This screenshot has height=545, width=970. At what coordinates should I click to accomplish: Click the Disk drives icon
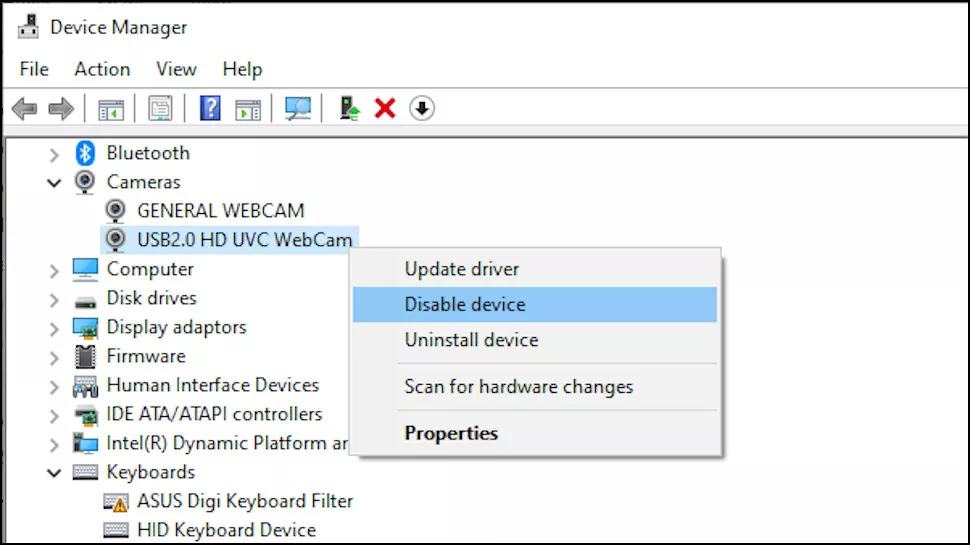[x=85, y=302]
